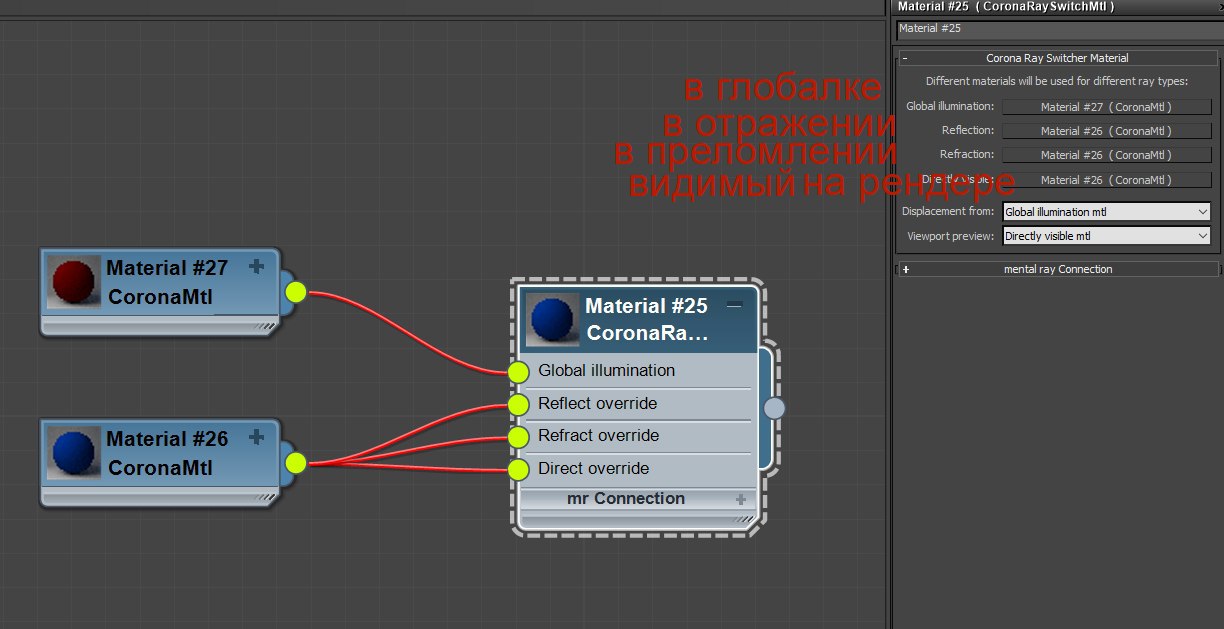Click the Material #27 output socket
The width and height of the screenshot is (1224, 629).
click(x=295, y=292)
